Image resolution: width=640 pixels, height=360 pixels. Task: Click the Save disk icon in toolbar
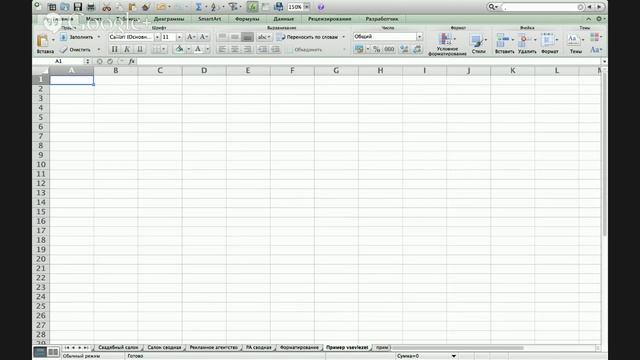pyautogui.click(x=78, y=7)
